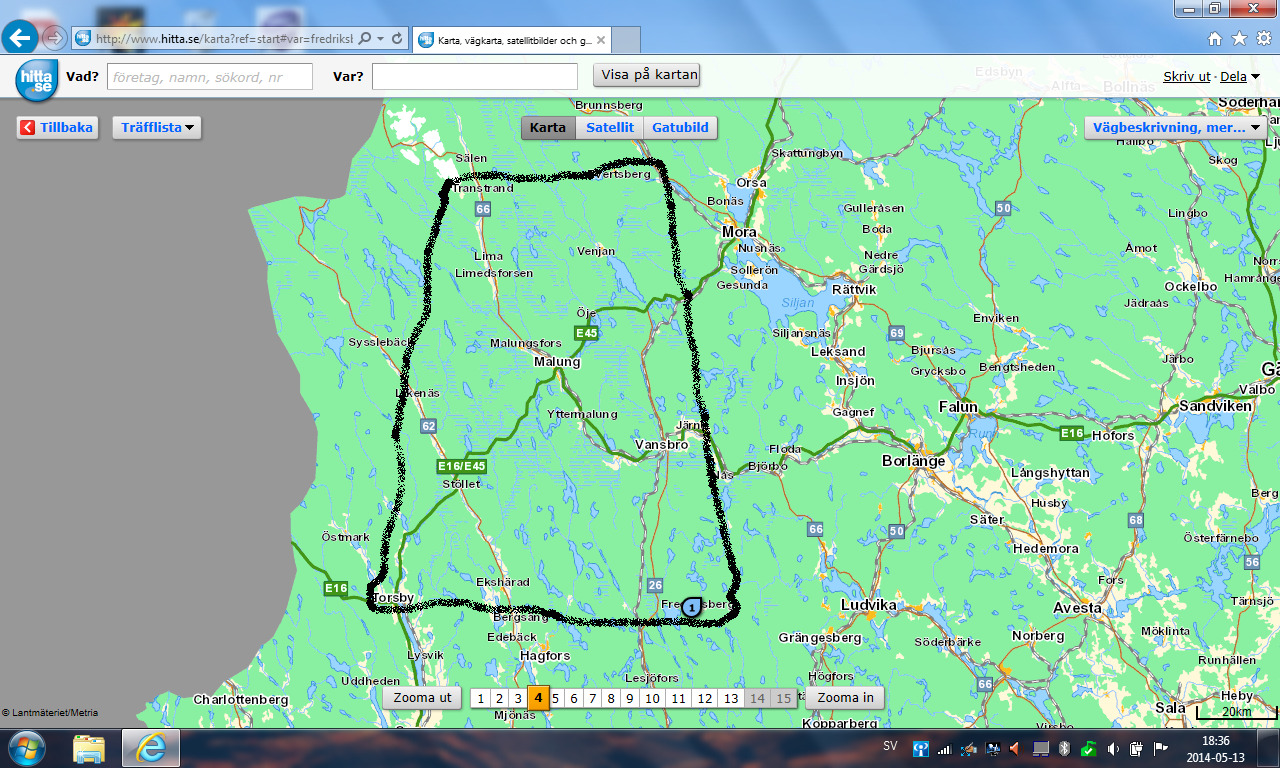Viewport: 1280px width, 768px height.
Task: Click the E45 road sign near Öje
Action: [585, 333]
